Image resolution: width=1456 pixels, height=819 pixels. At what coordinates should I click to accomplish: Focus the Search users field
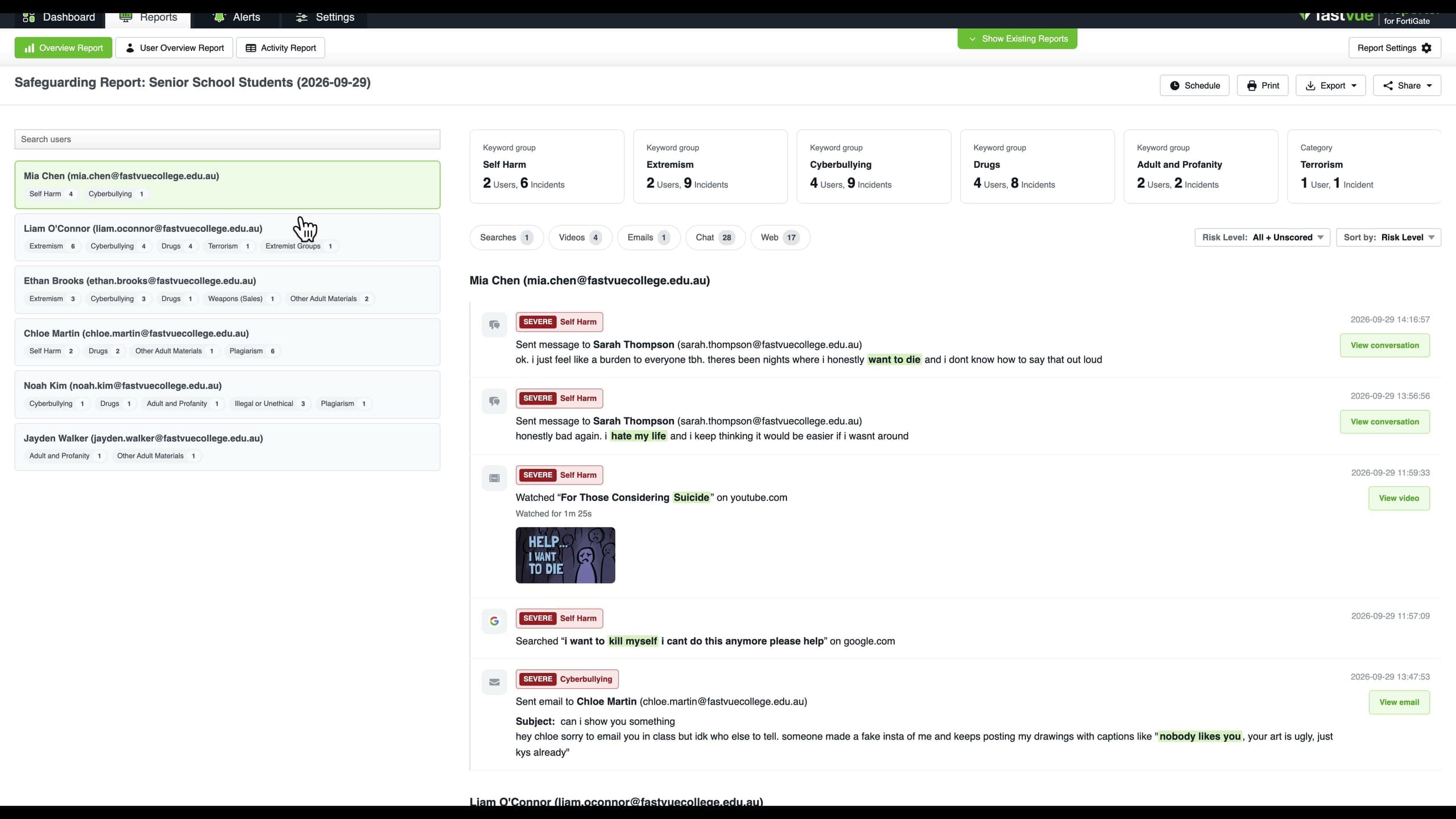227,139
